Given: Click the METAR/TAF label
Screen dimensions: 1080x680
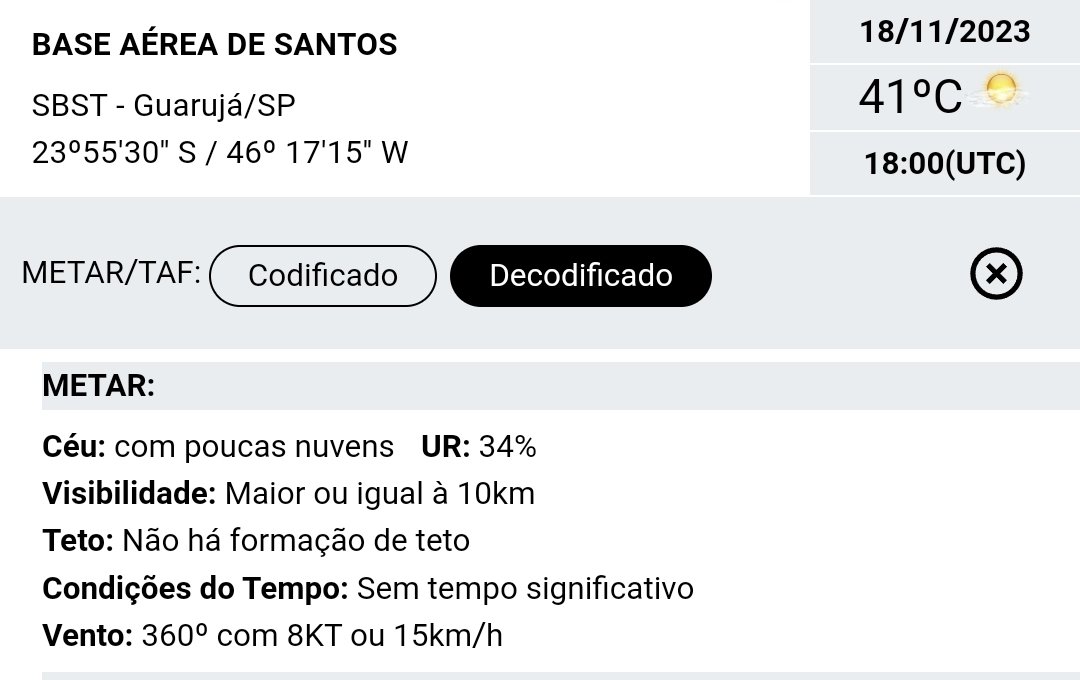Looking at the screenshot, I should pos(111,273).
